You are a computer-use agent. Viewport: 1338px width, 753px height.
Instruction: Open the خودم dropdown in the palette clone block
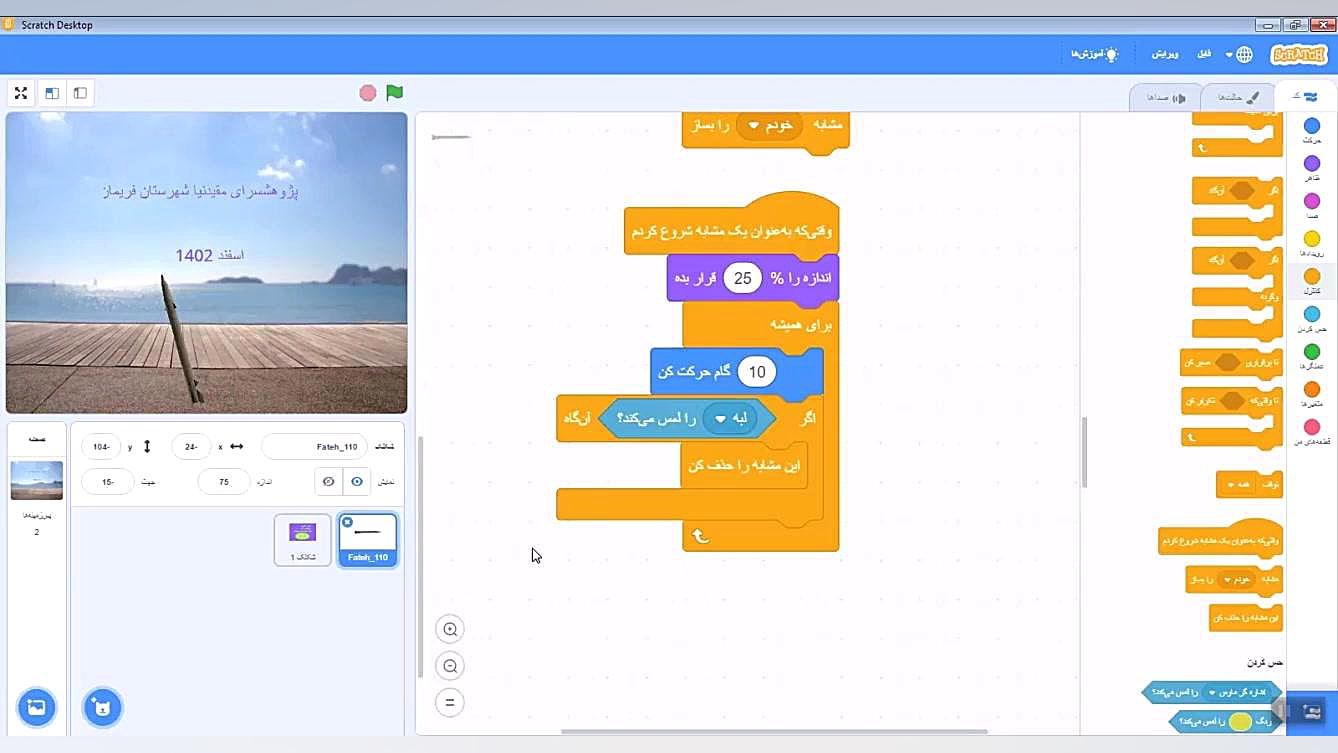[1236, 579]
